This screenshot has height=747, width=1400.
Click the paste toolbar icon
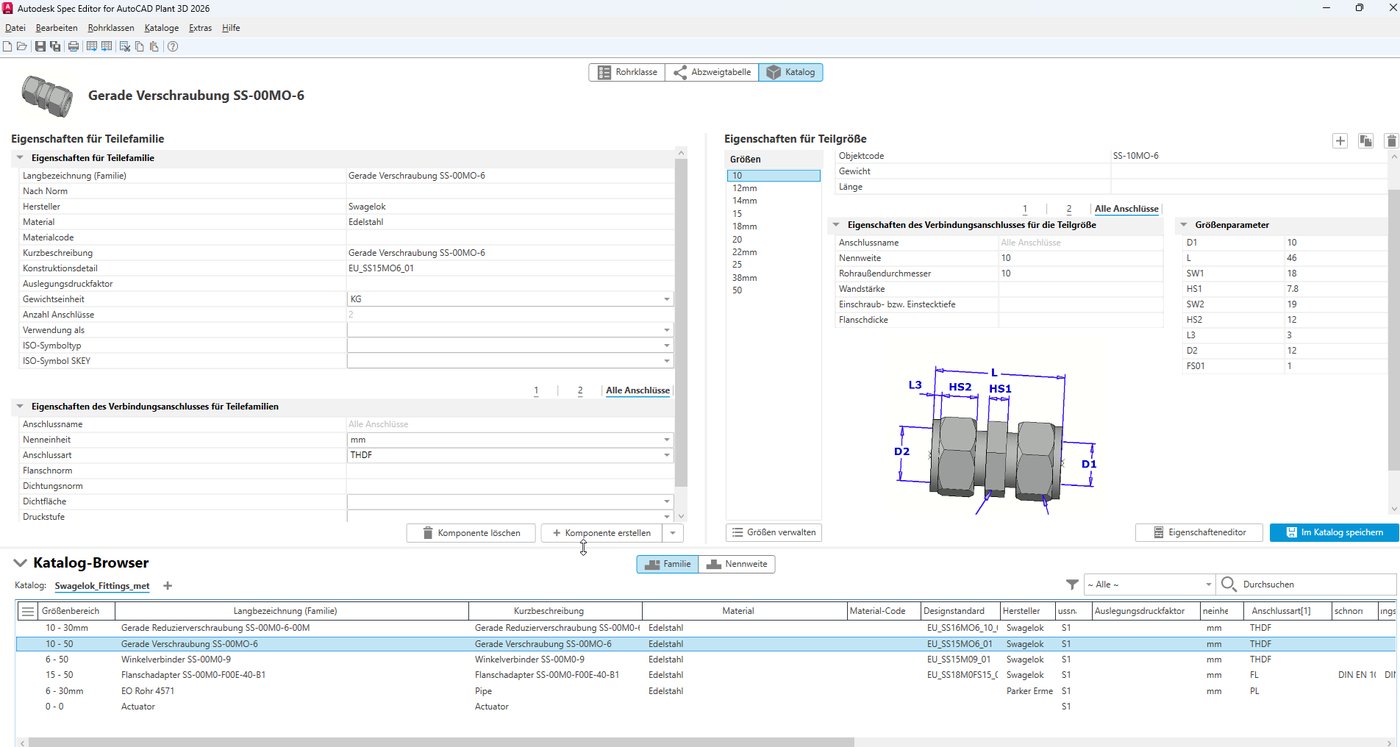coord(154,46)
